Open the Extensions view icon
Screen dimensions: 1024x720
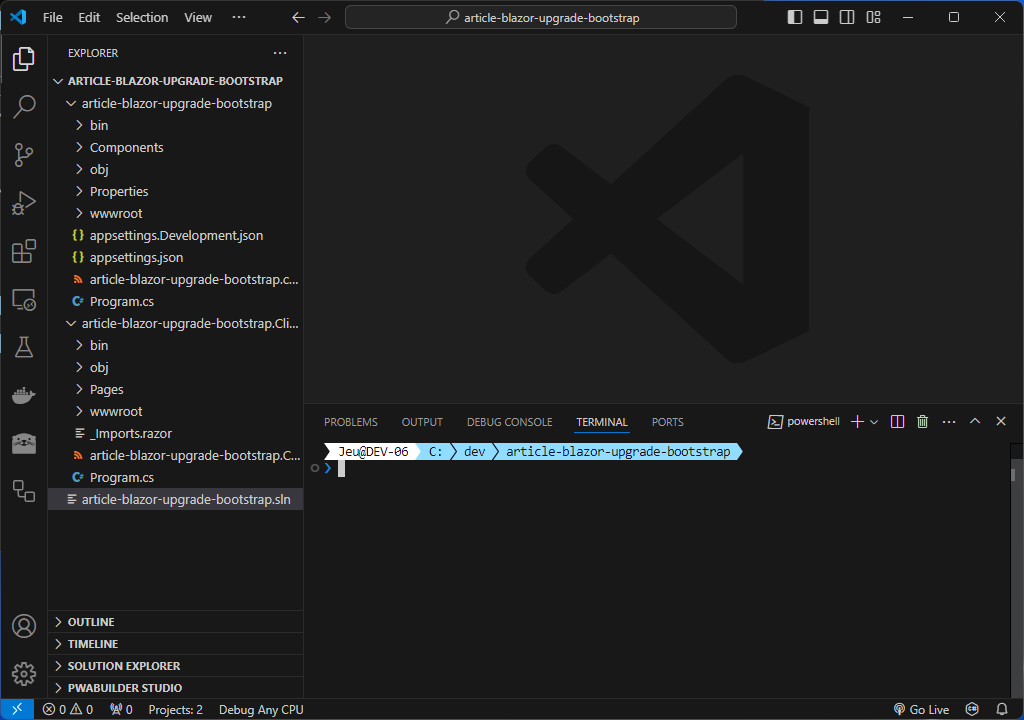pos(24,252)
